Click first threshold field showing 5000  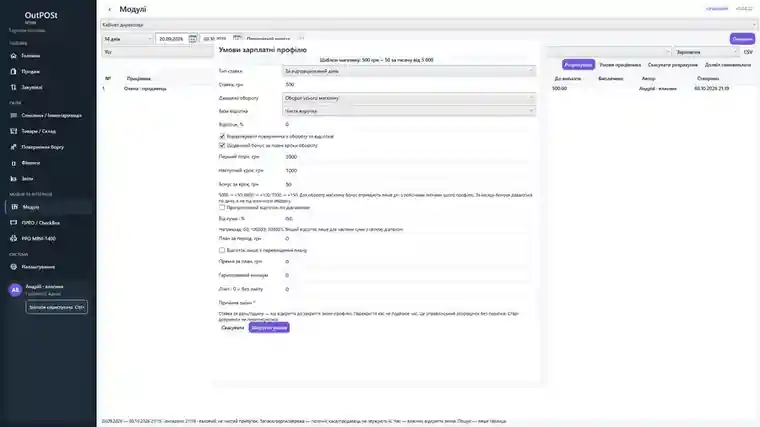[x=409, y=157]
